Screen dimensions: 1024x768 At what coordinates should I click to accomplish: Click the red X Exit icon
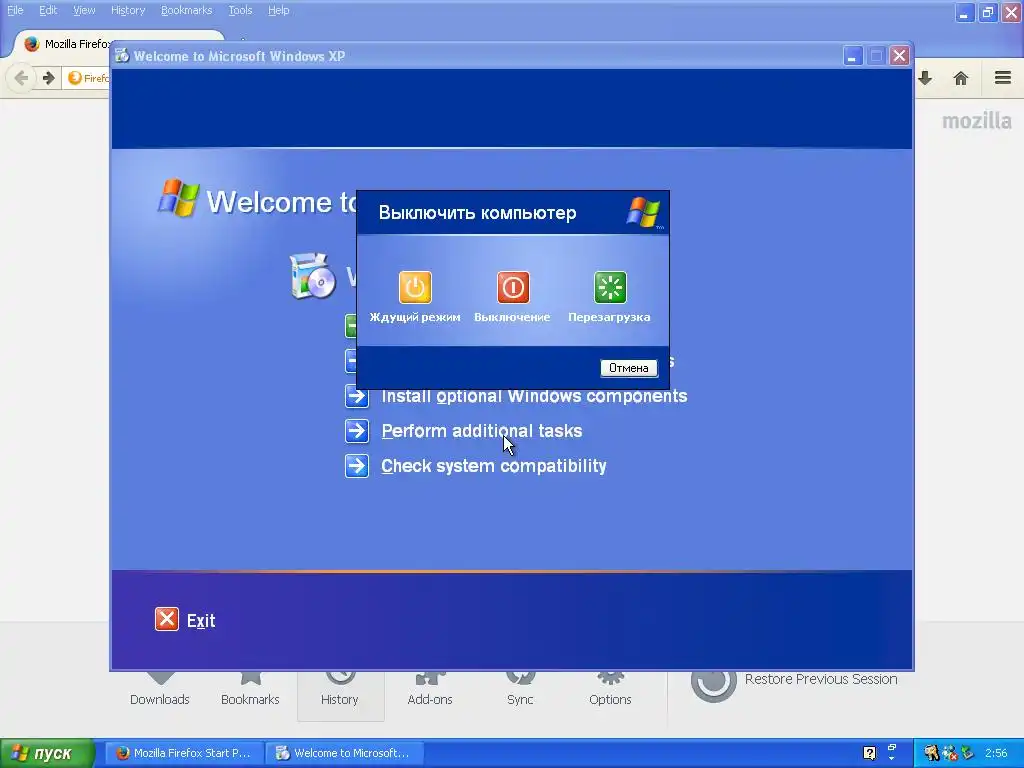point(167,619)
